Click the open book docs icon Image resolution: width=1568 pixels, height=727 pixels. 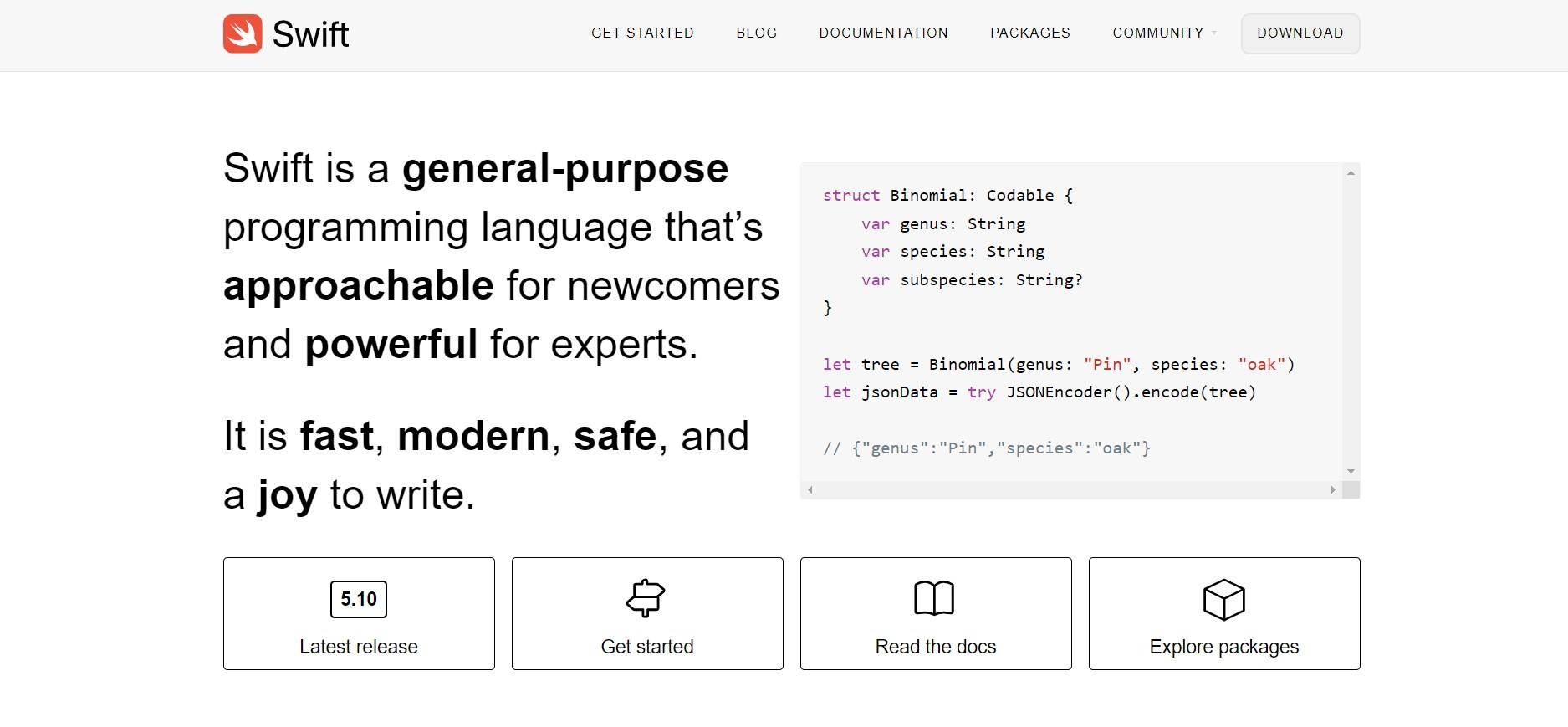934,598
